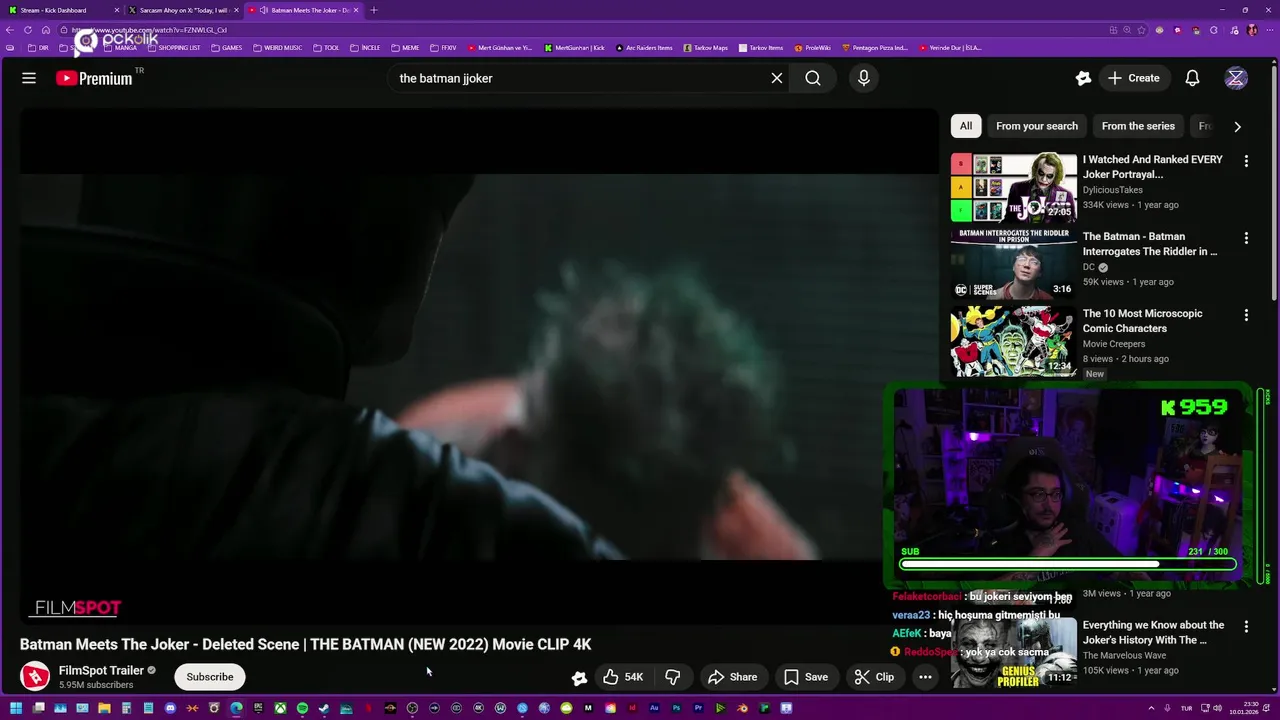Image resolution: width=1280 pixels, height=720 pixels.
Task: Open File Explorer from the taskbar
Action: (x=104, y=708)
